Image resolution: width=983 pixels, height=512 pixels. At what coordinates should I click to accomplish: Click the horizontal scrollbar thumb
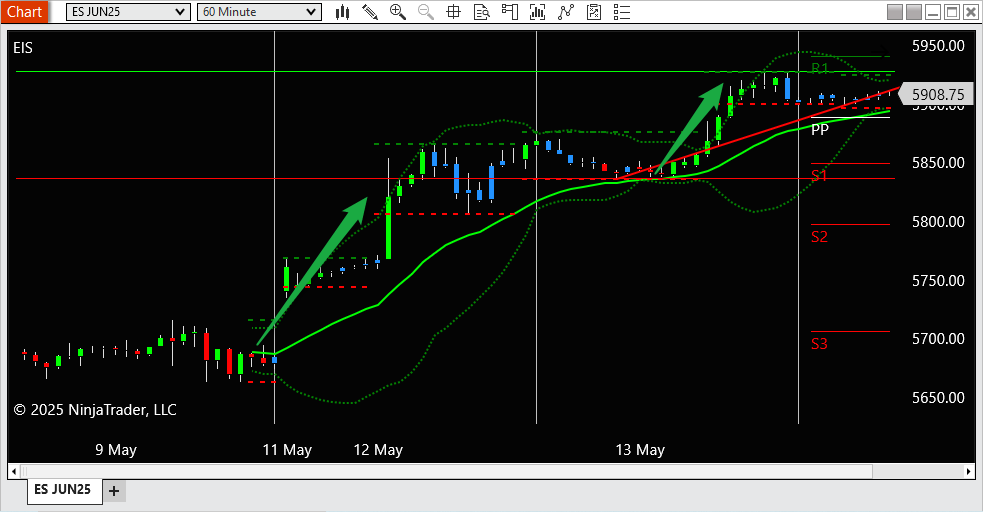pos(446,471)
